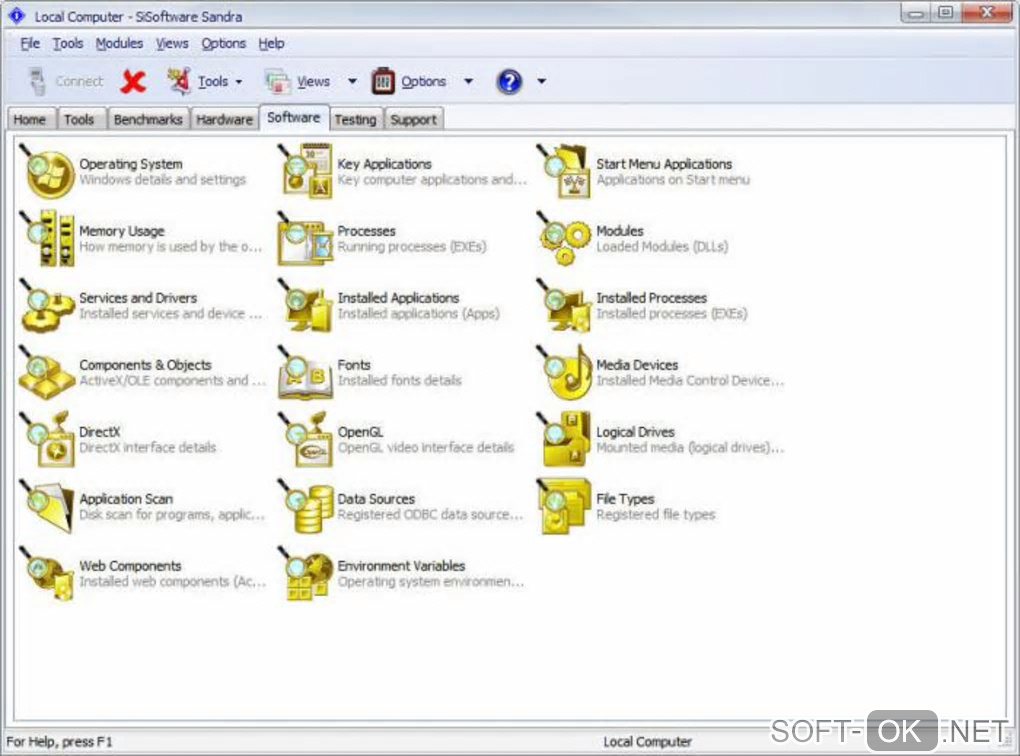Click the 'Installed fonts details' description
This screenshot has height=756, width=1020.
tap(399, 381)
